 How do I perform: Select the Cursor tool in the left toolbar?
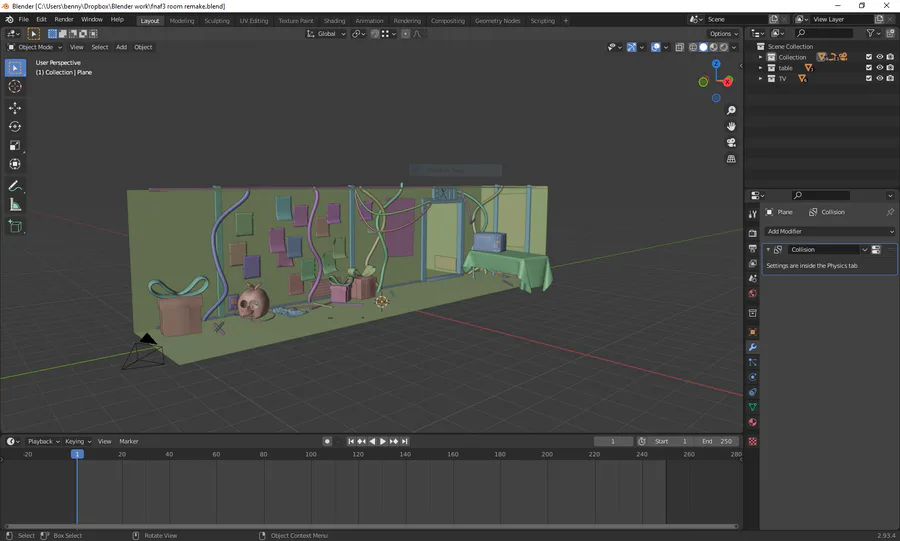[15, 87]
